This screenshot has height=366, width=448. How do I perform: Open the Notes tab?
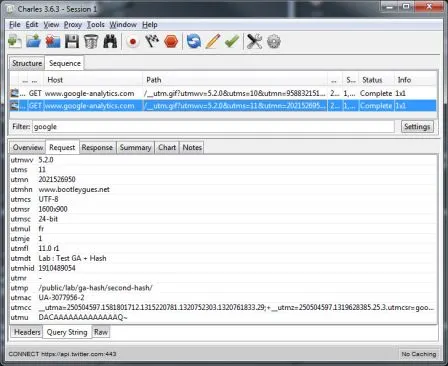pyautogui.click(x=192, y=147)
